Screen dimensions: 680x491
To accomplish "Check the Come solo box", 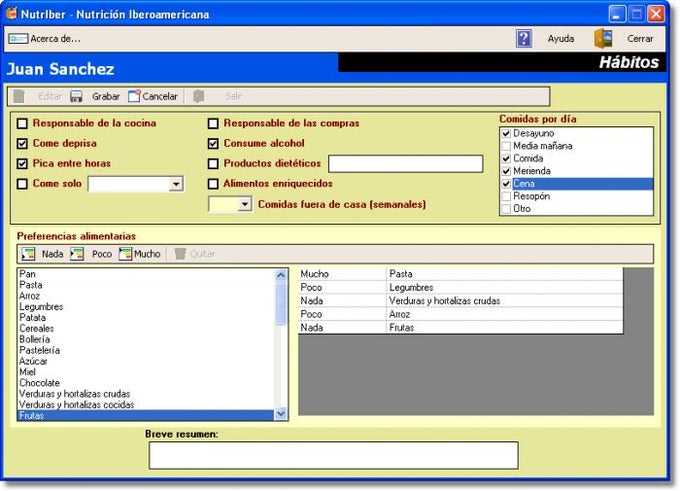I will 22,184.
